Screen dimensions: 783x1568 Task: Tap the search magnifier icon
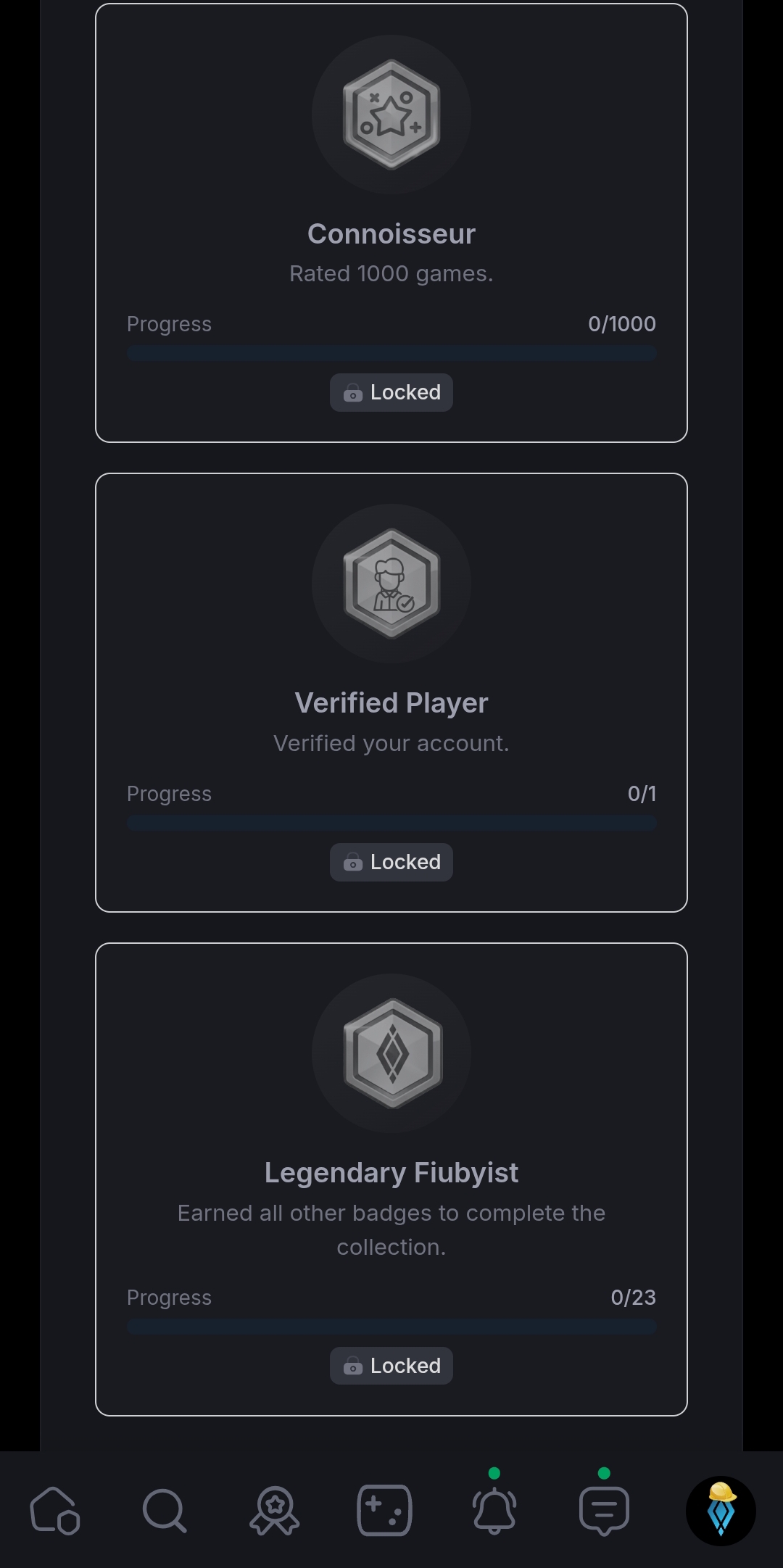165,1511
